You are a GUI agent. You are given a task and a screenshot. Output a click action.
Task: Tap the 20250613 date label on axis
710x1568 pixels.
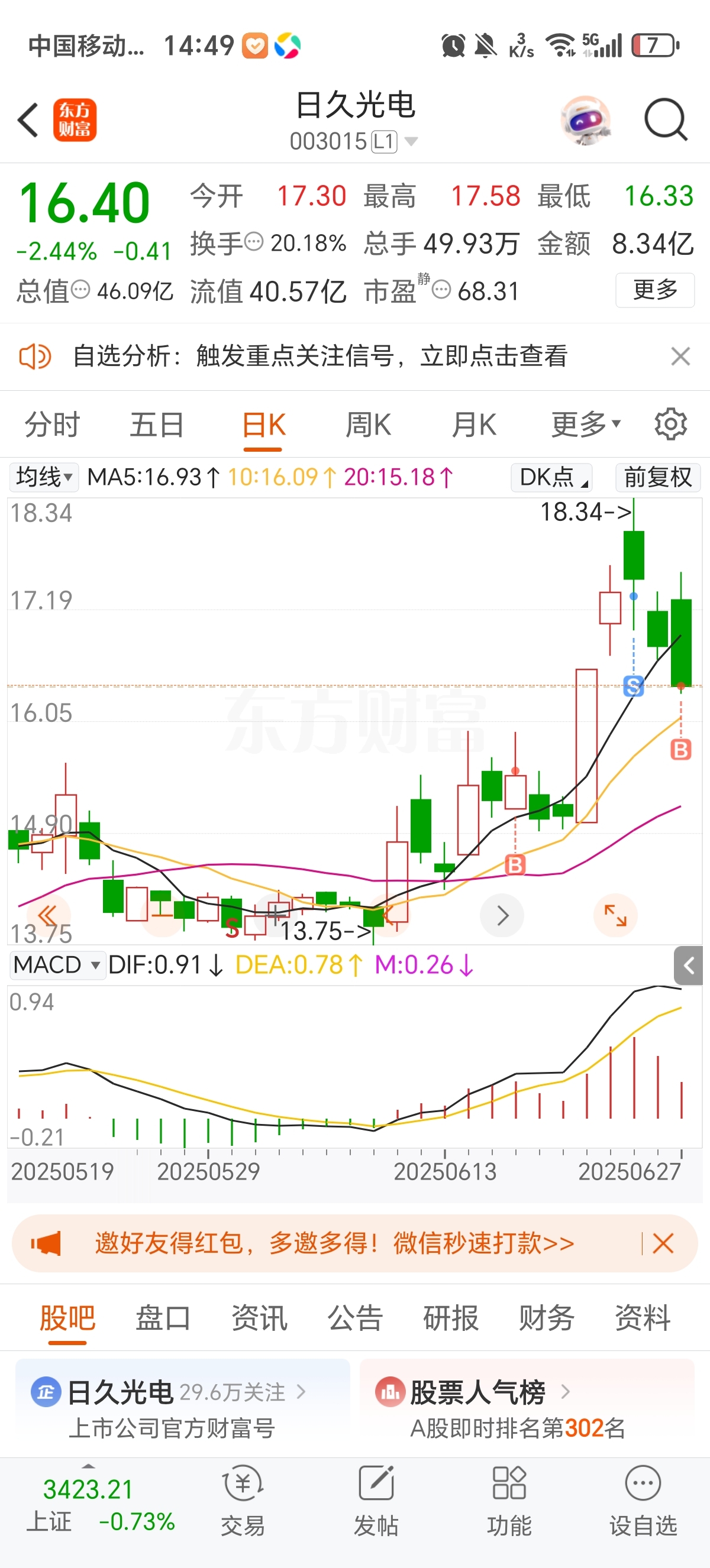click(x=445, y=1172)
